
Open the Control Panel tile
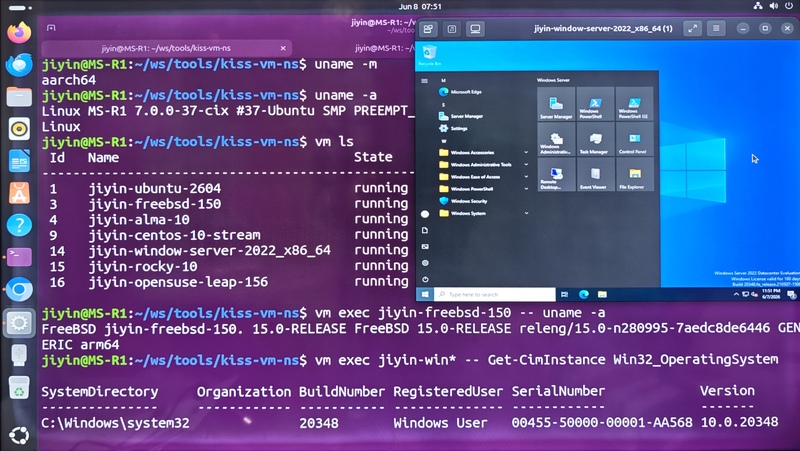pyautogui.click(x=634, y=139)
